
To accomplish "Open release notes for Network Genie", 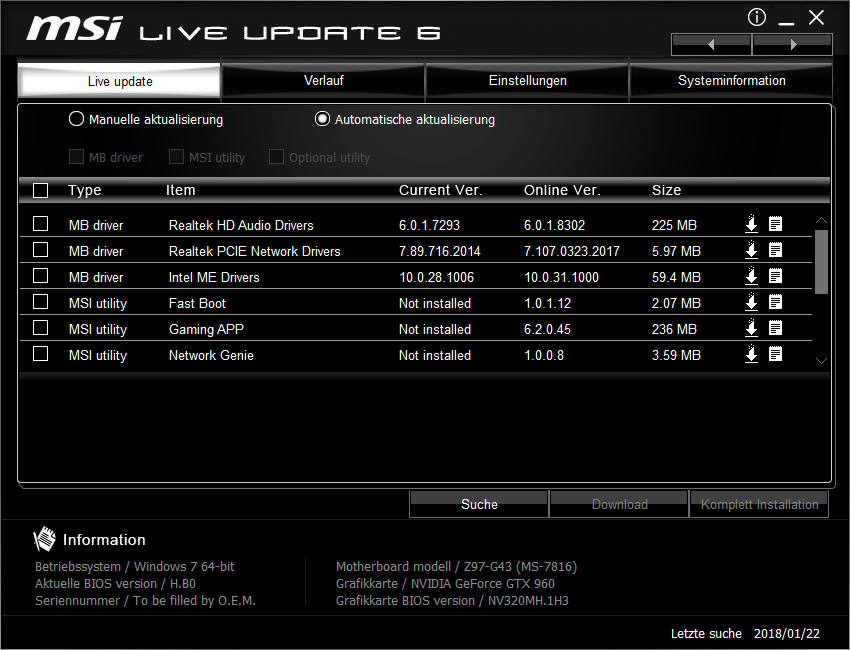I will click(775, 354).
